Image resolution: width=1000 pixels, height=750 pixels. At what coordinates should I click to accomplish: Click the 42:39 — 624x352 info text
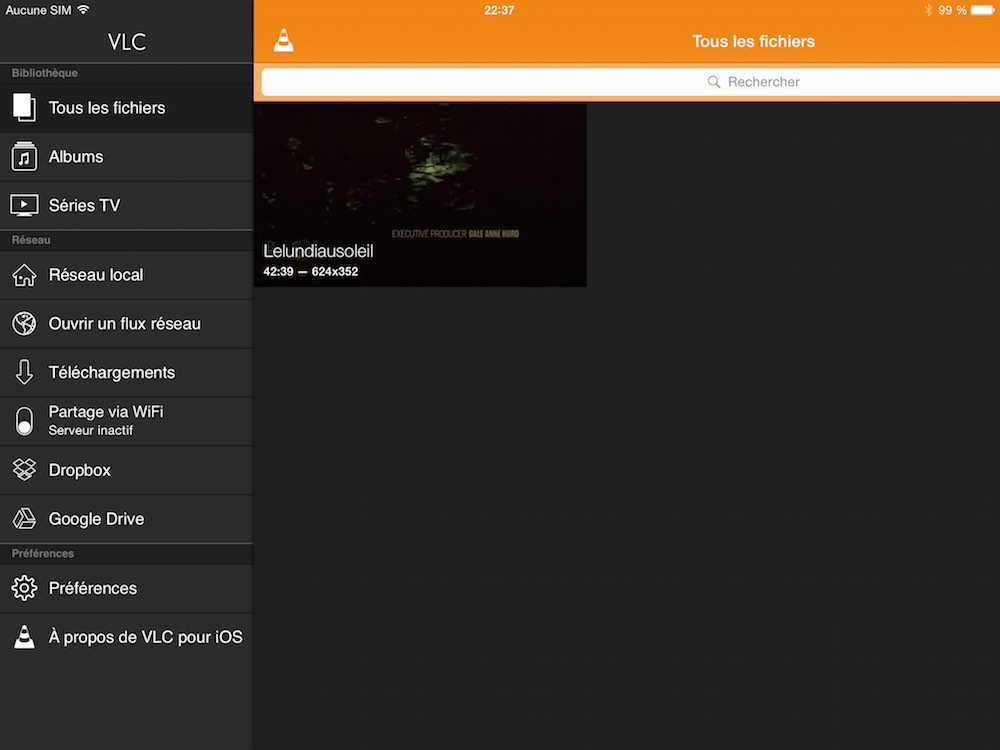point(311,272)
